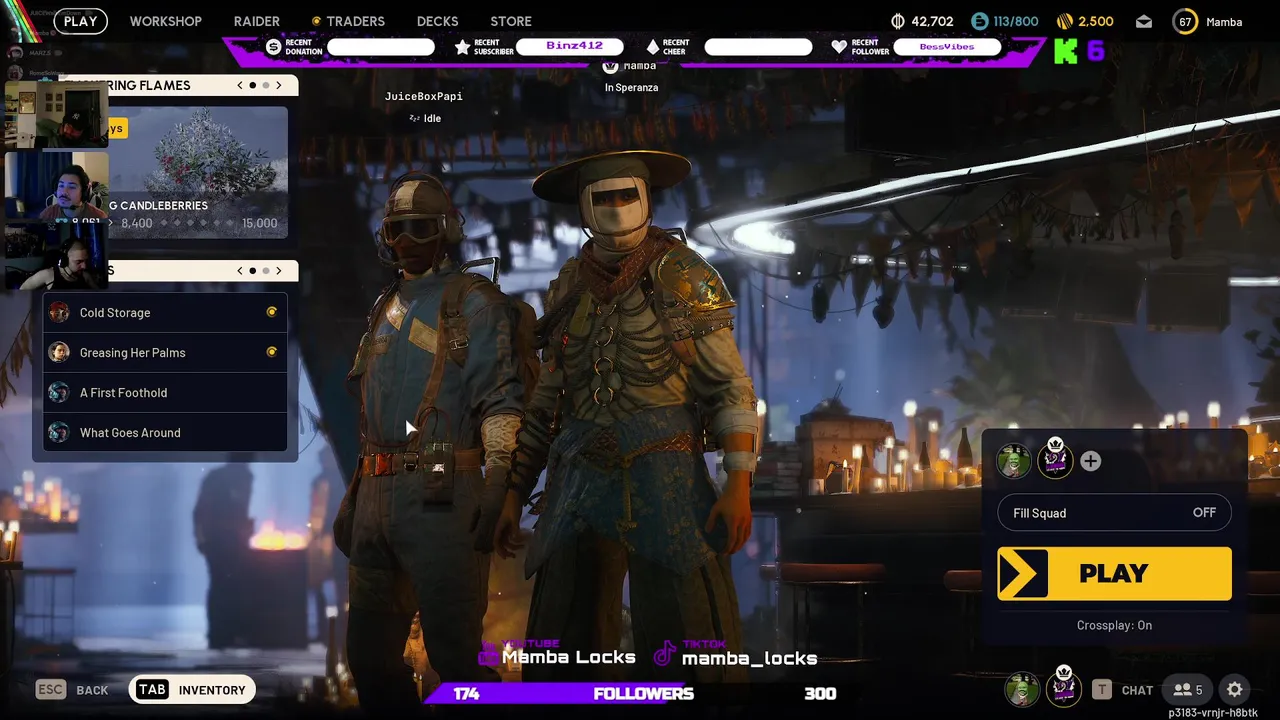Click the recent follower heart icon
1280x720 pixels.
tap(839, 47)
